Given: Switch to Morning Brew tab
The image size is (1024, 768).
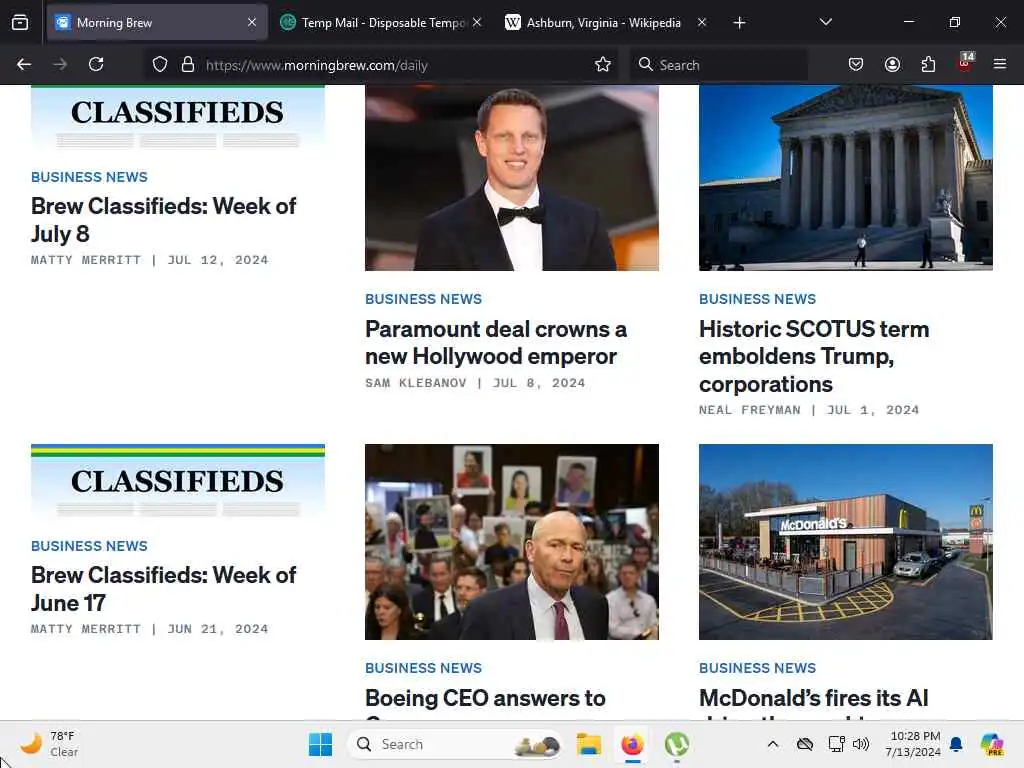Looking at the screenshot, I should [x=157, y=23].
